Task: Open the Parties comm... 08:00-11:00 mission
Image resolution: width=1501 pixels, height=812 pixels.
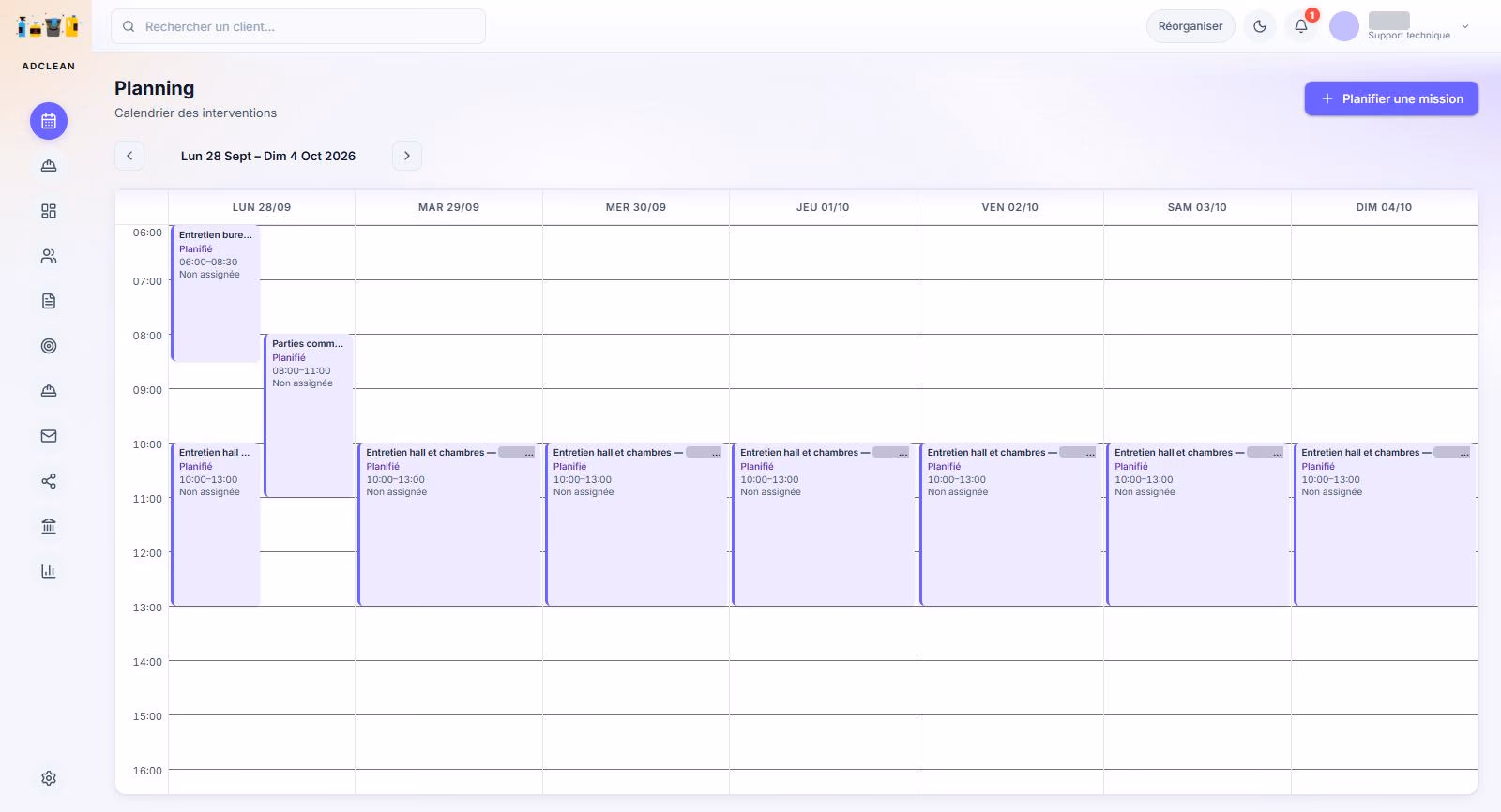Action: pos(308,415)
